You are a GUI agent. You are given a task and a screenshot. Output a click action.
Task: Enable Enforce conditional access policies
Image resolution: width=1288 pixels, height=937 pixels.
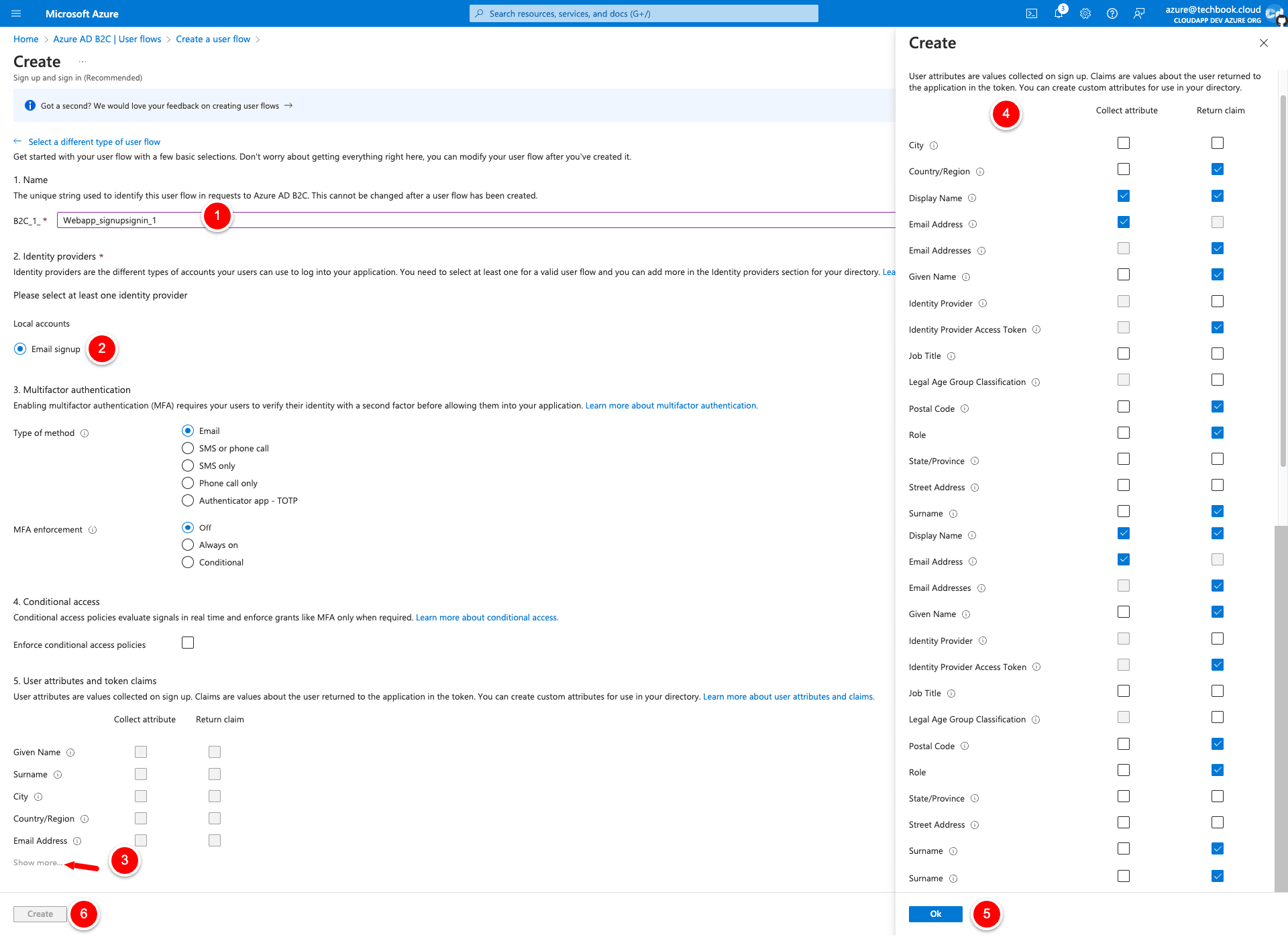[x=187, y=643]
